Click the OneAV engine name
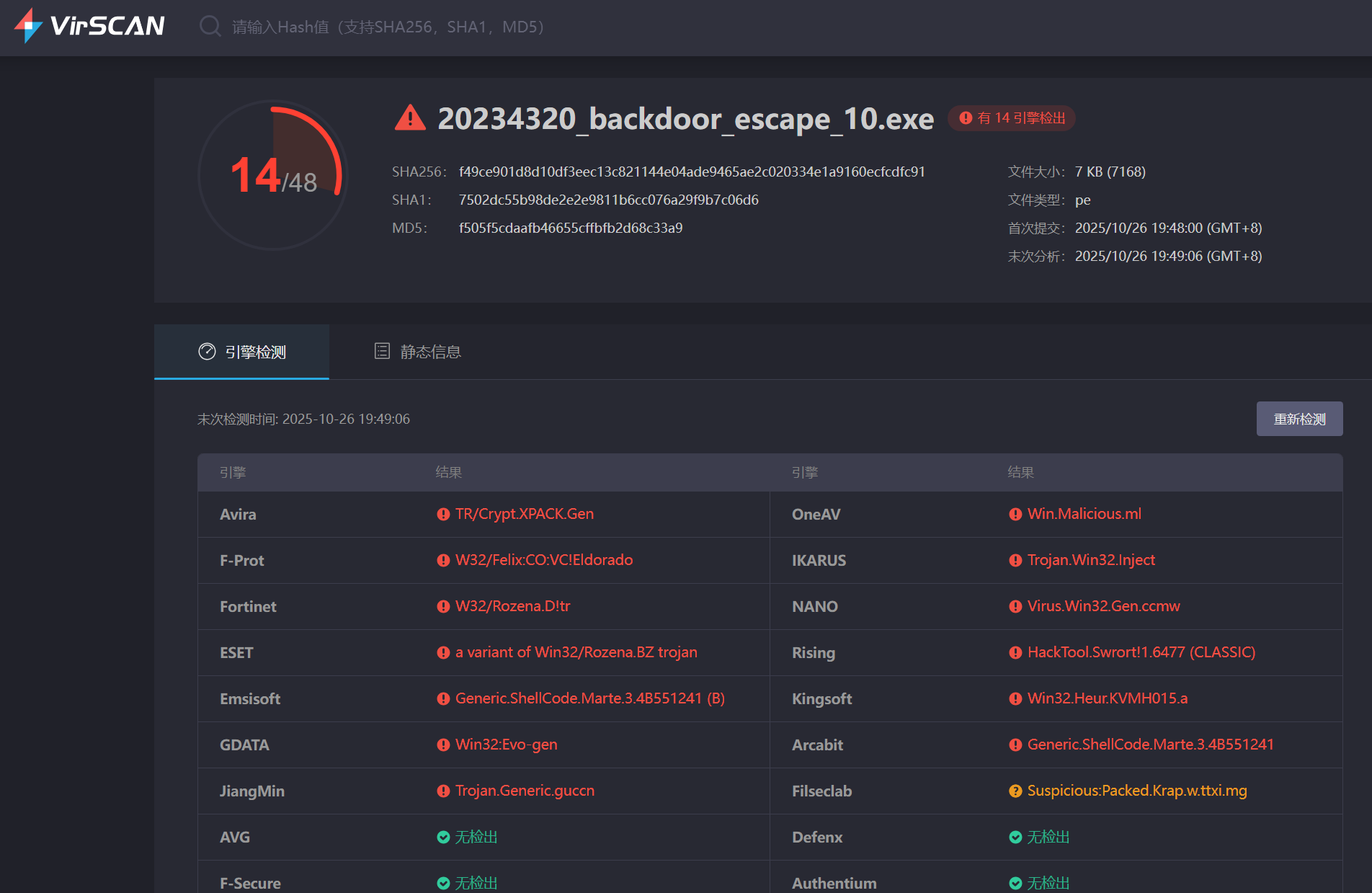The height and width of the screenshot is (893, 1372). coord(816,515)
